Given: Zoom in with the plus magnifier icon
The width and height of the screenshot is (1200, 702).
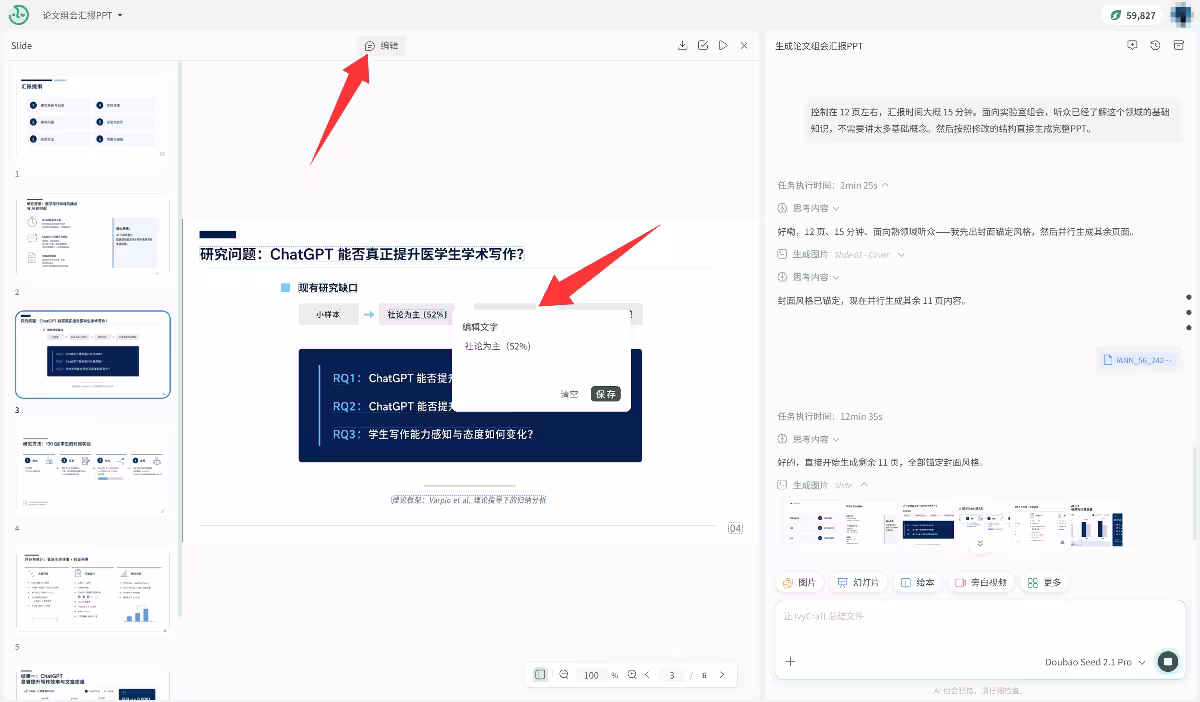Looking at the screenshot, I should click(x=632, y=675).
